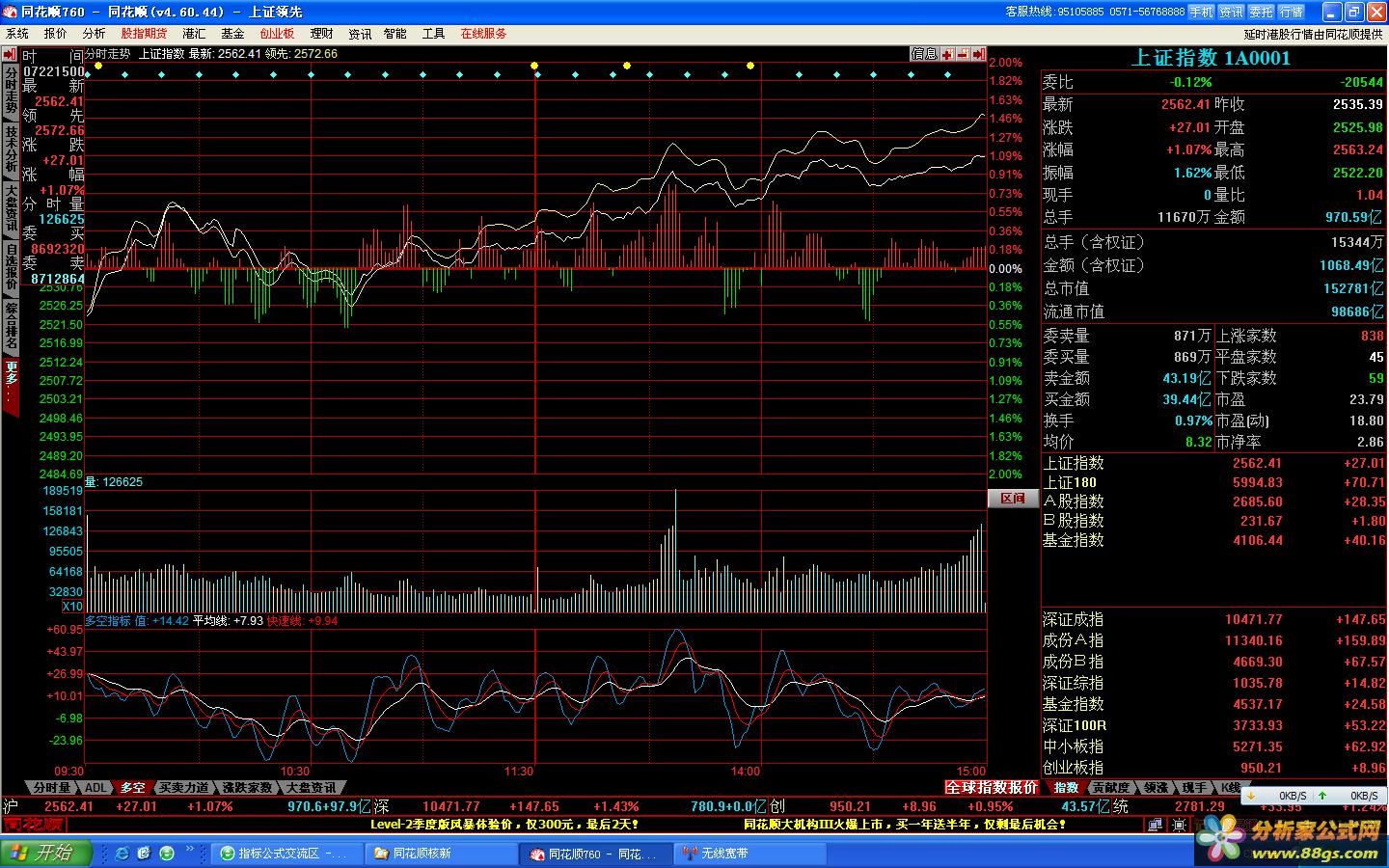1389x868 pixels.
Task: Click the 委托 button in the title bar
Action: (x=1261, y=12)
